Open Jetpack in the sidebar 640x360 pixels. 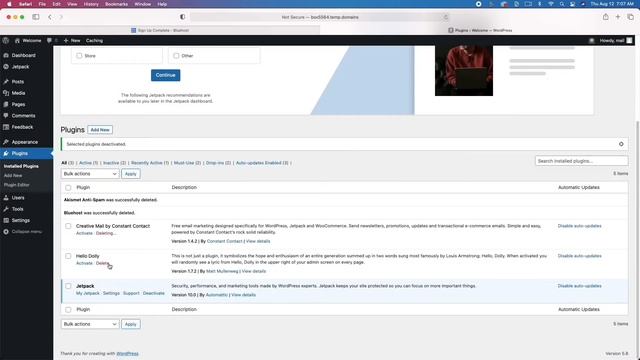20,67
